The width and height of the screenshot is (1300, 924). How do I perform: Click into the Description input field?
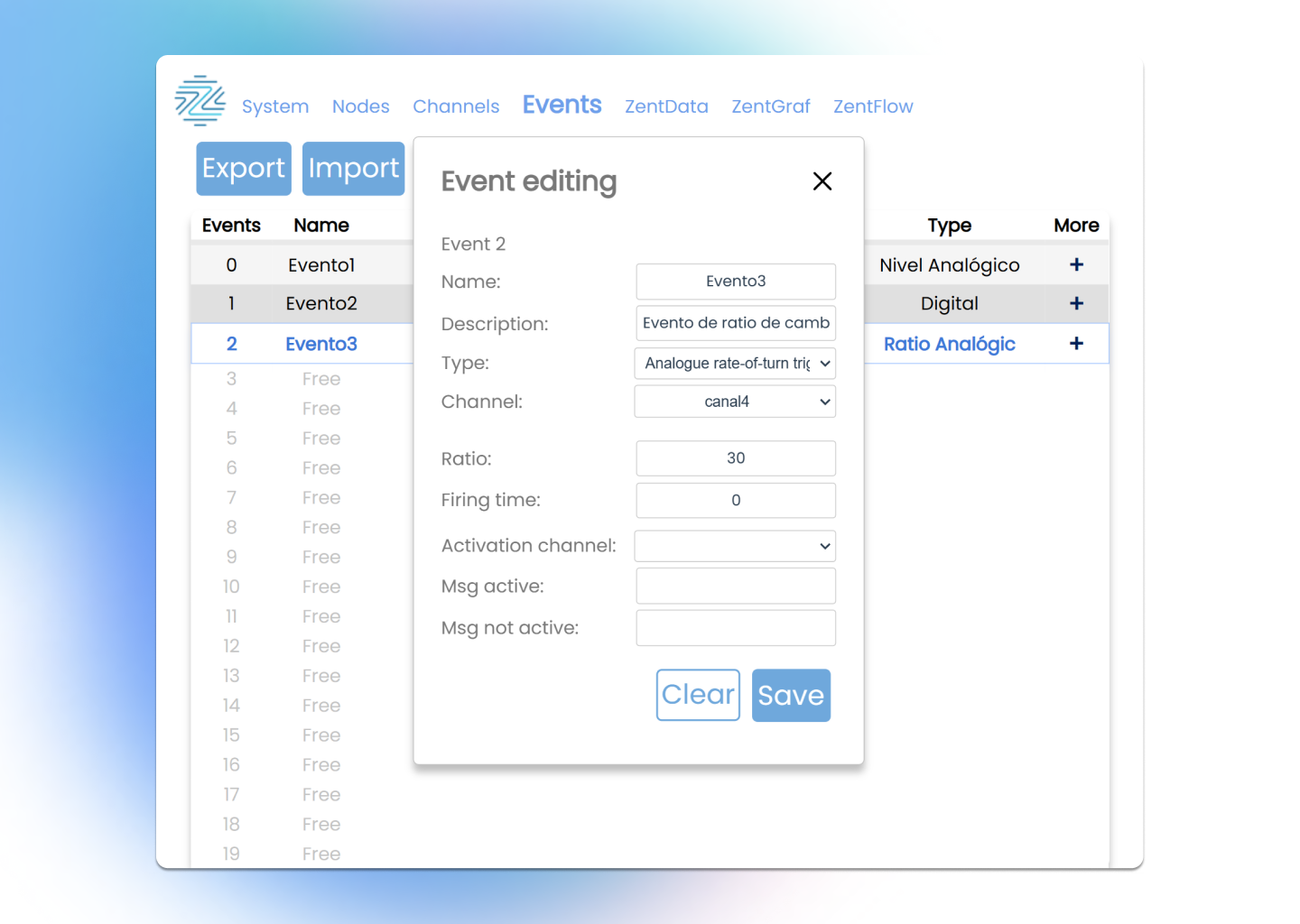[x=736, y=323]
